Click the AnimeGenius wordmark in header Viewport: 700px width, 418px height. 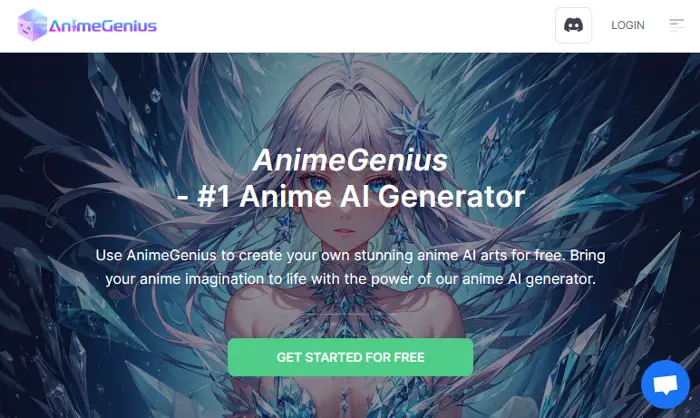click(x=103, y=25)
